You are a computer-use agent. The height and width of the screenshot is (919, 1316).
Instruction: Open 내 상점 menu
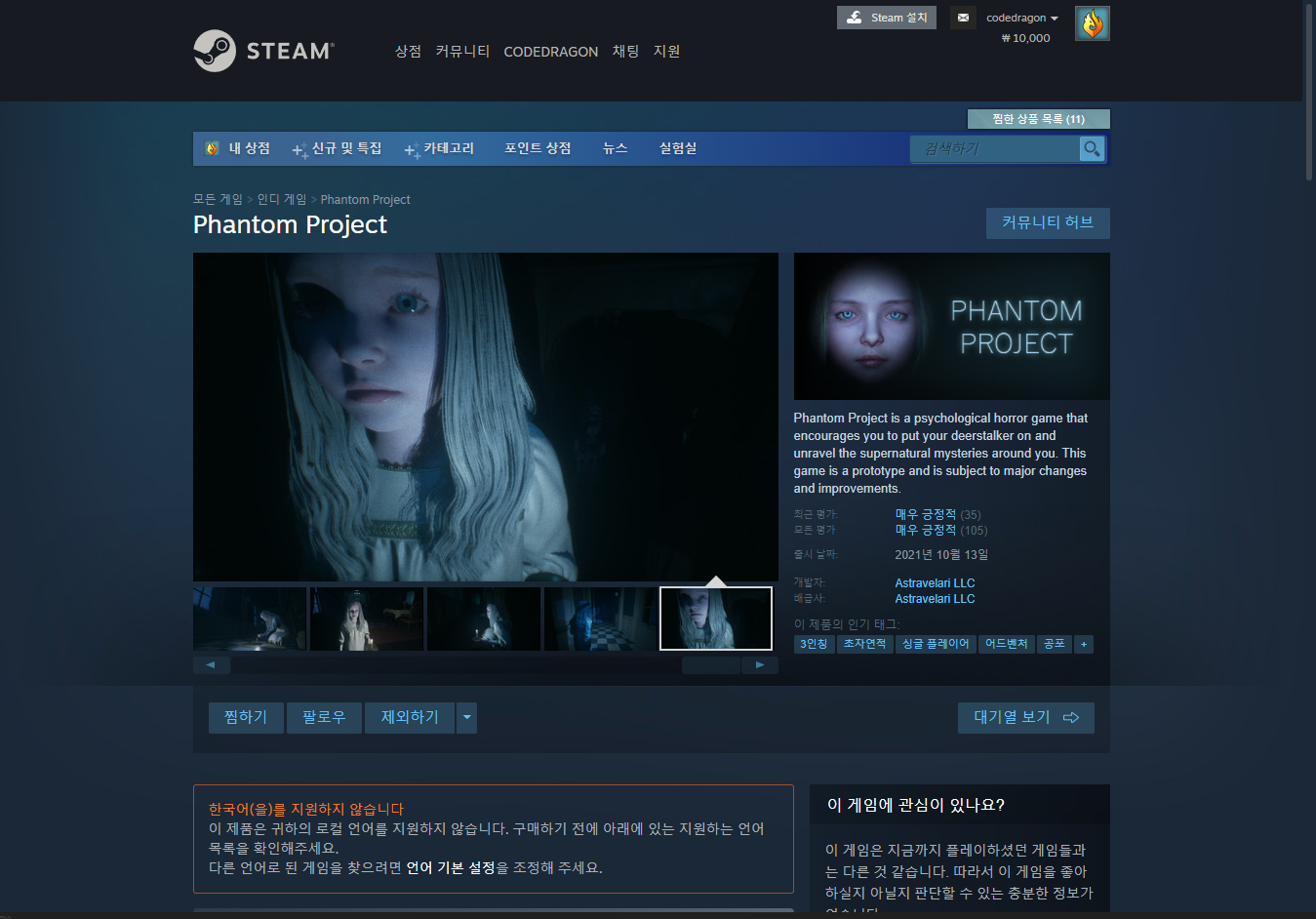238,148
